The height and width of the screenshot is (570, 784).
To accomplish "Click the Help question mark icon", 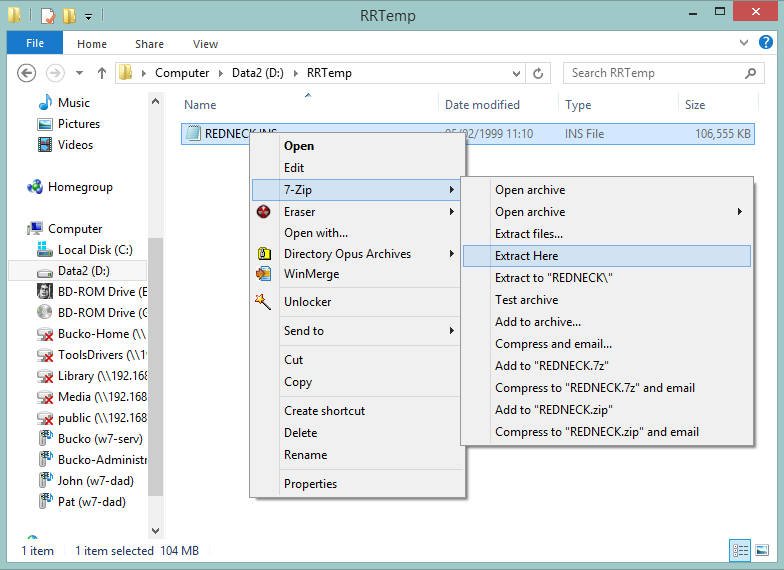I will (x=765, y=43).
